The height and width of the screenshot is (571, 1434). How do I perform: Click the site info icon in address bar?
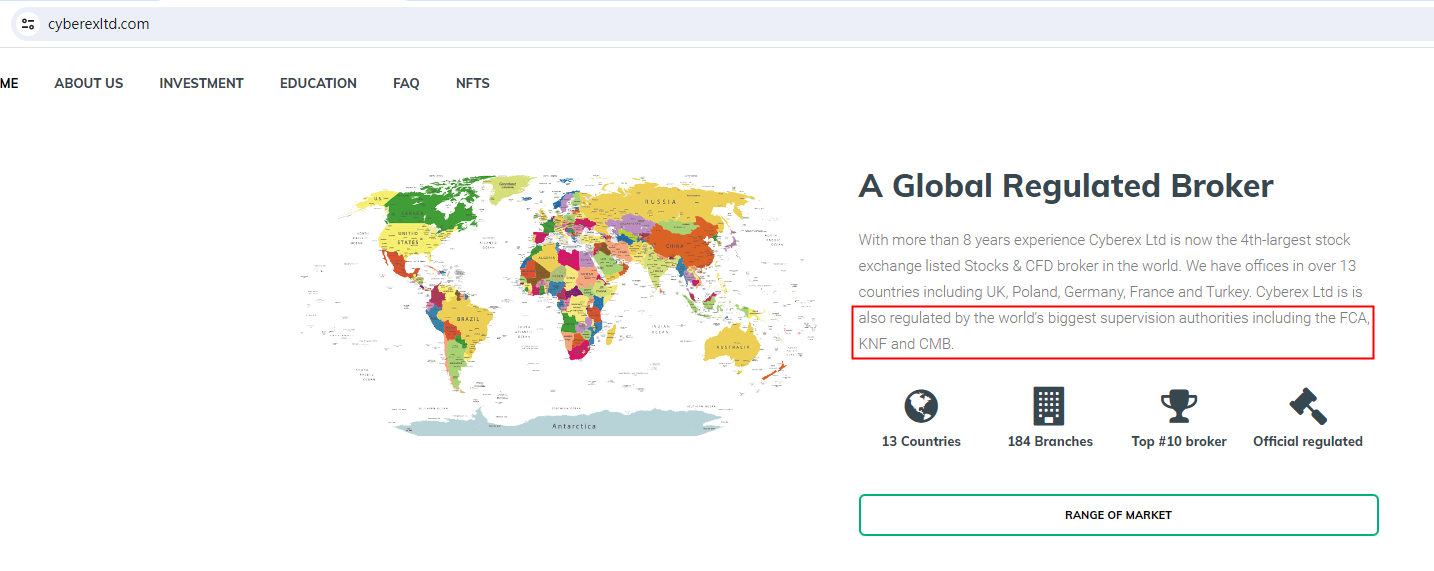tap(28, 24)
